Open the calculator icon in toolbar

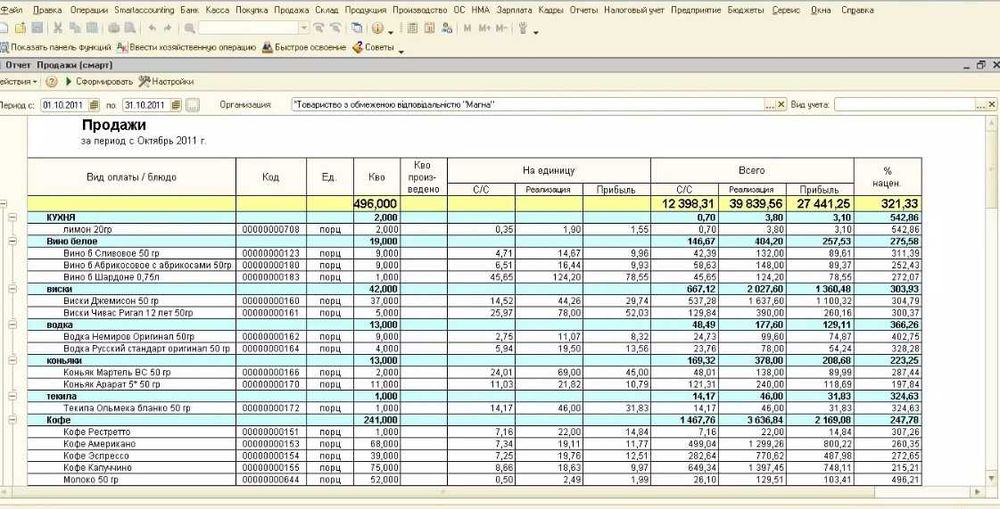[x=413, y=28]
